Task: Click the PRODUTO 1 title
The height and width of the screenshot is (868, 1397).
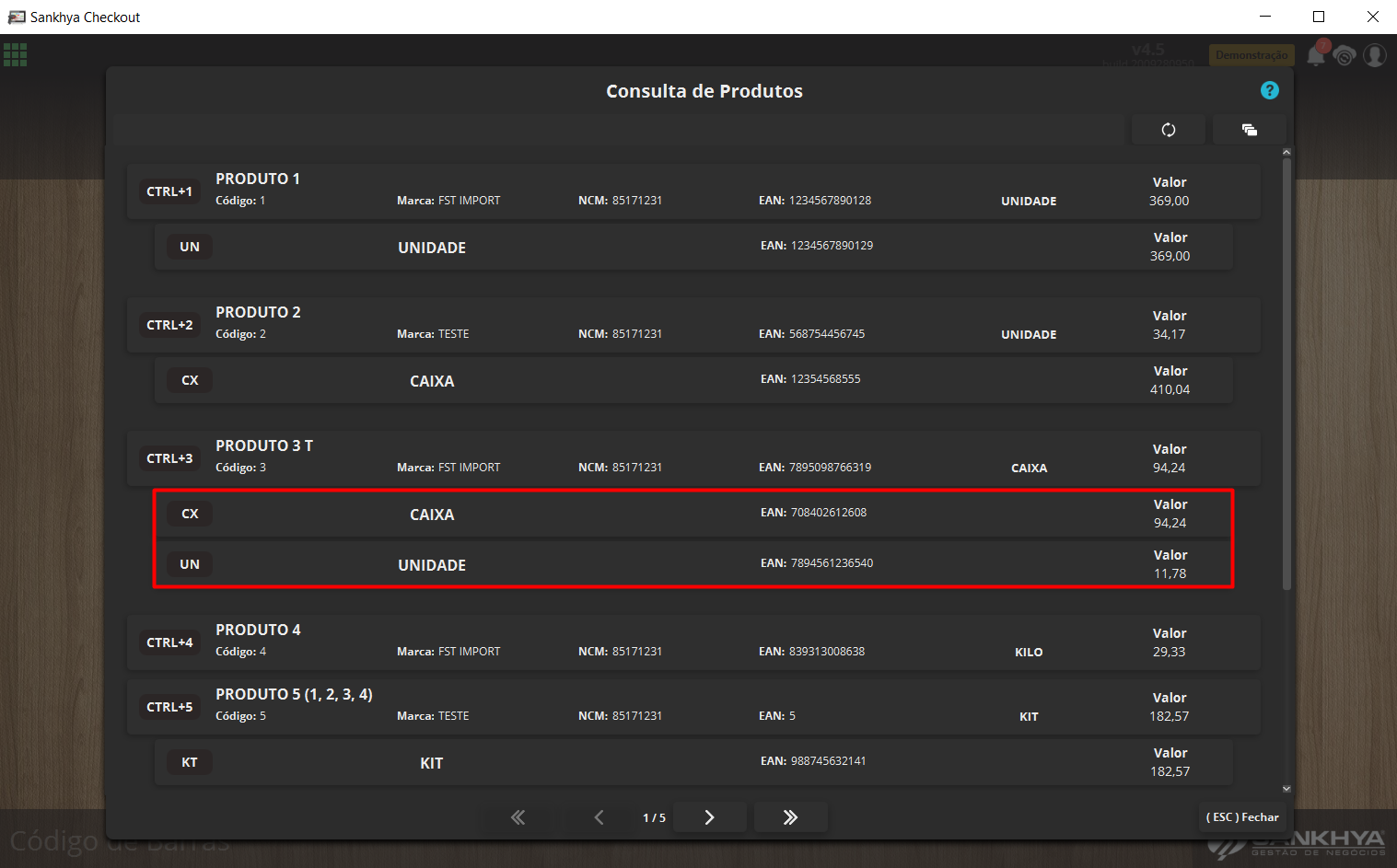Action: tap(258, 179)
